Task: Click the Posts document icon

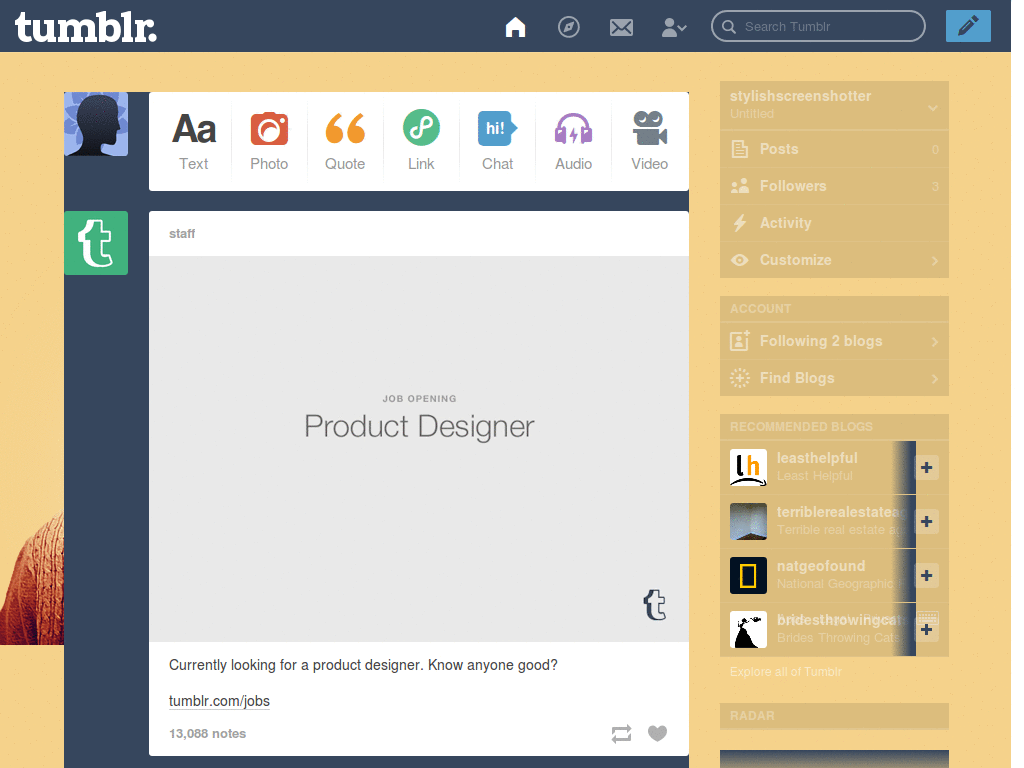Action: (x=740, y=149)
